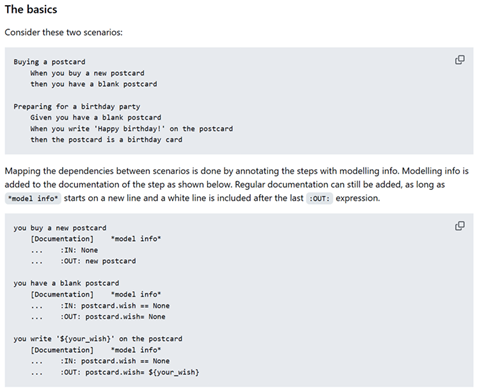This screenshot has width=479, height=389.
Task: Click the 'Happy birthday!' write step line
Action: (132, 129)
